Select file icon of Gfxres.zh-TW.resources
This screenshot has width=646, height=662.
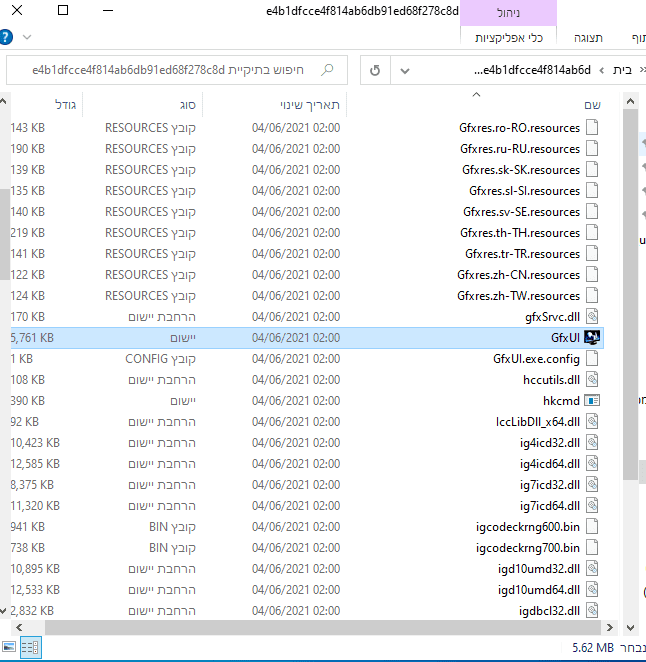[592, 296]
